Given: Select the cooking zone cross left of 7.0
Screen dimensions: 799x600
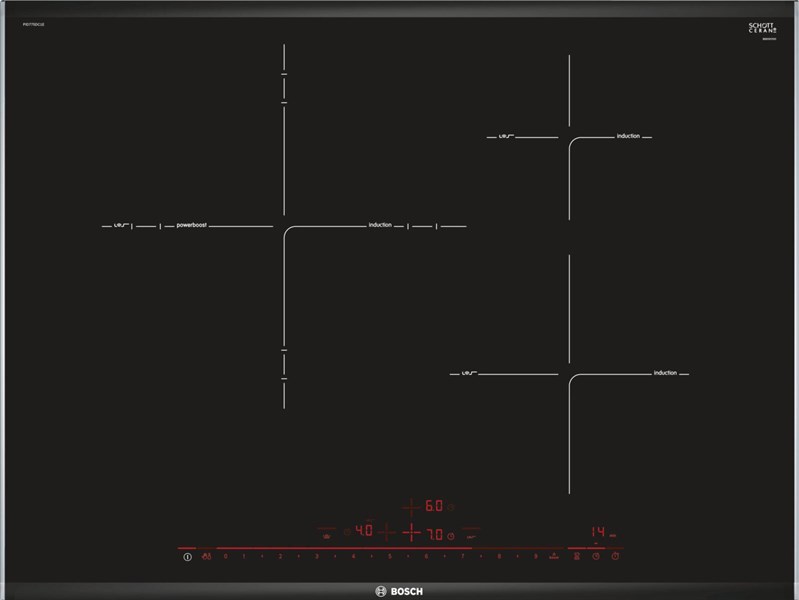Looking at the screenshot, I should pos(410,533).
